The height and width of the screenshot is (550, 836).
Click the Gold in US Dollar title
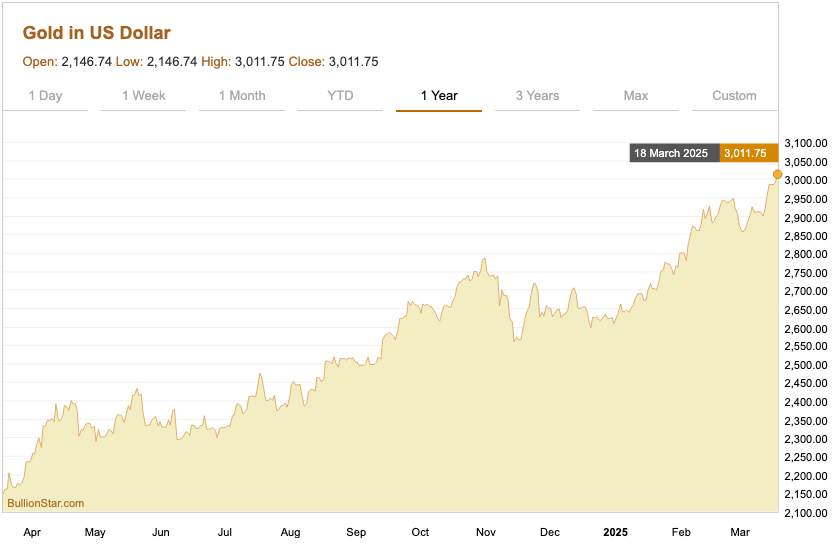97,33
